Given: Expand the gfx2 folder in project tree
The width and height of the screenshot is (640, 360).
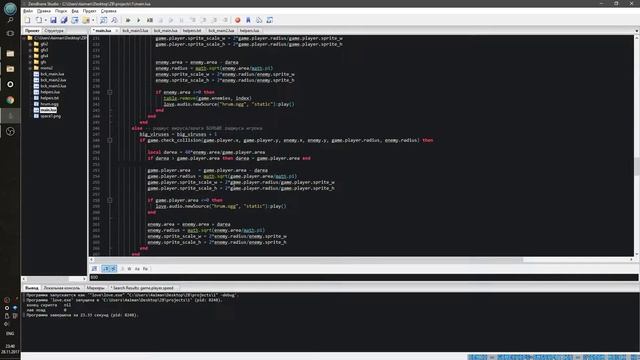Looking at the screenshot, I should [30, 44].
